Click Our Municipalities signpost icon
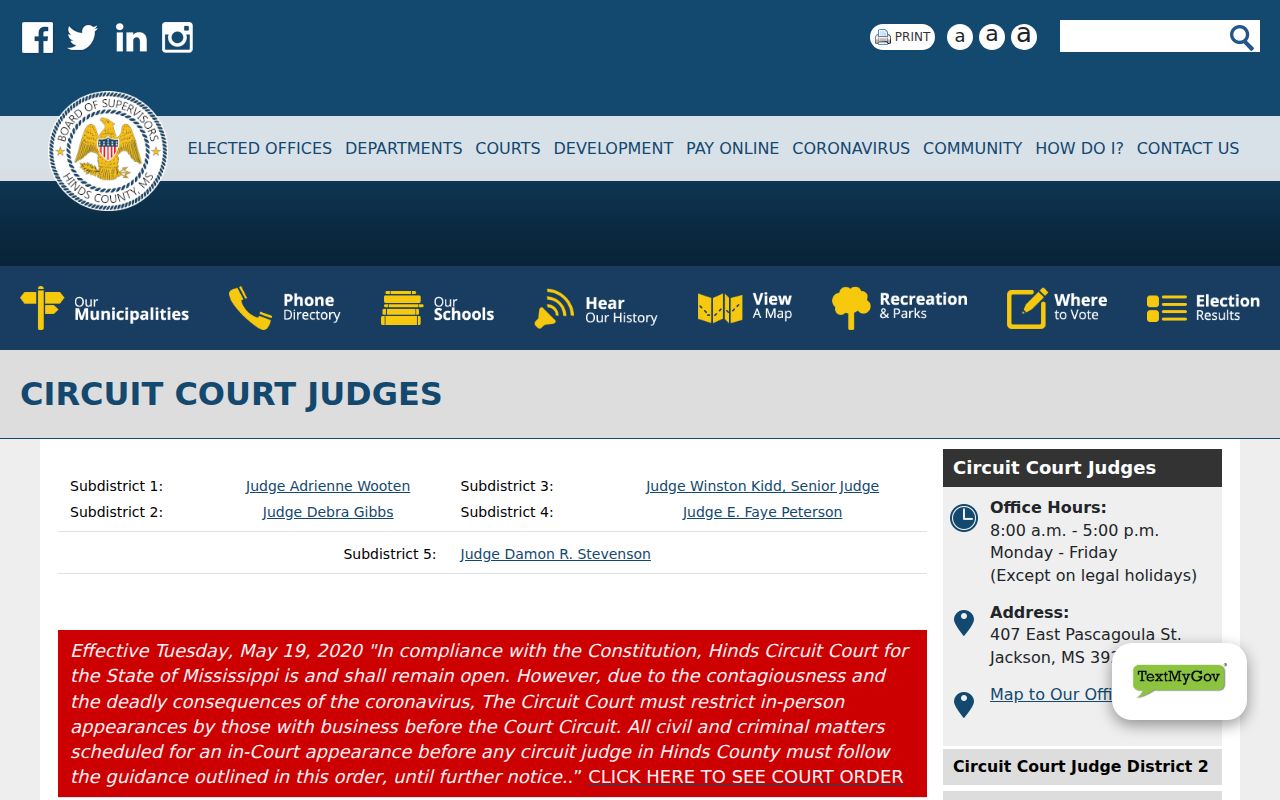Image resolution: width=1280 pixels, height=800 pixels. (42, 308)
